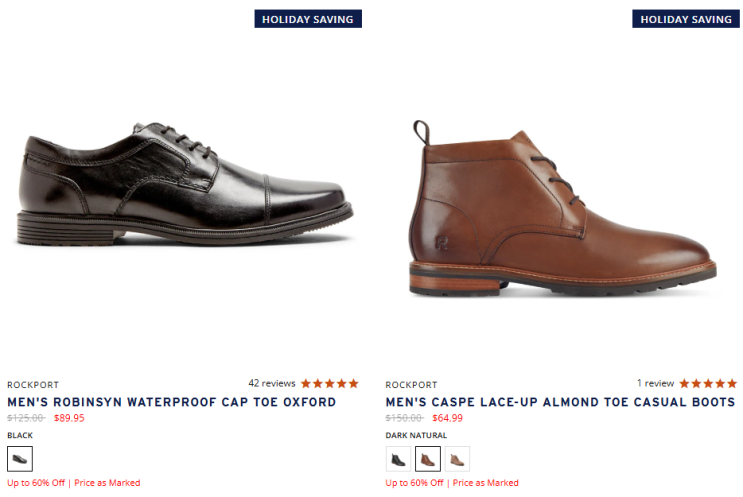Click the Rockport brand above Robinsyn Oxford

(x=33, y=385)
